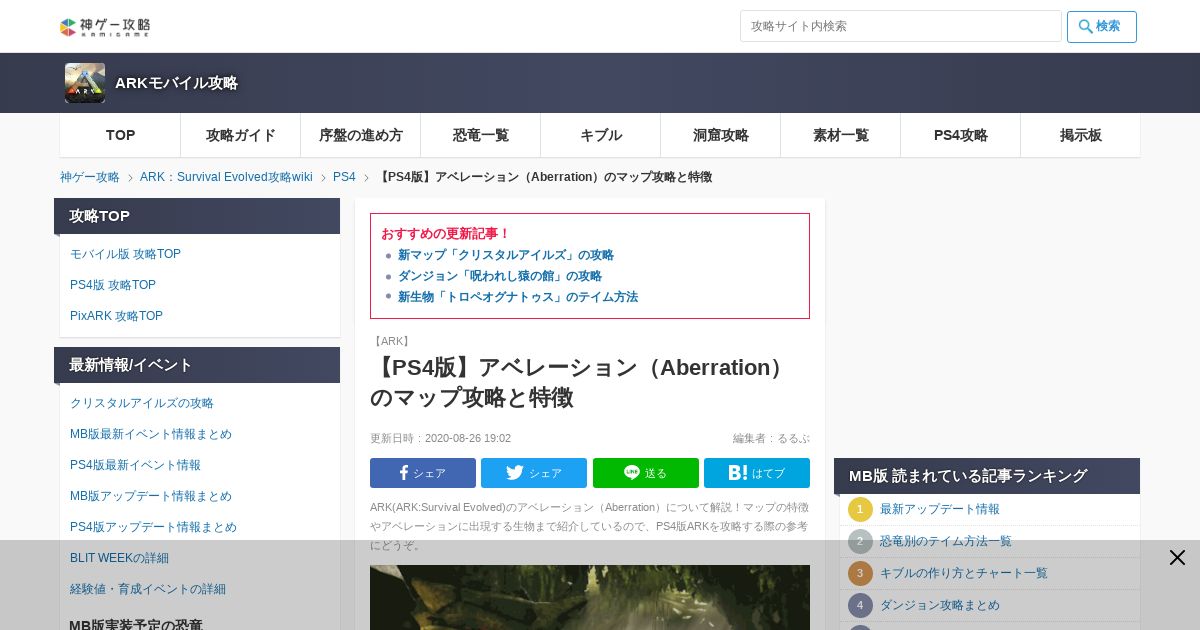Open the TOP navigation tab

click(x=120, y=135)
